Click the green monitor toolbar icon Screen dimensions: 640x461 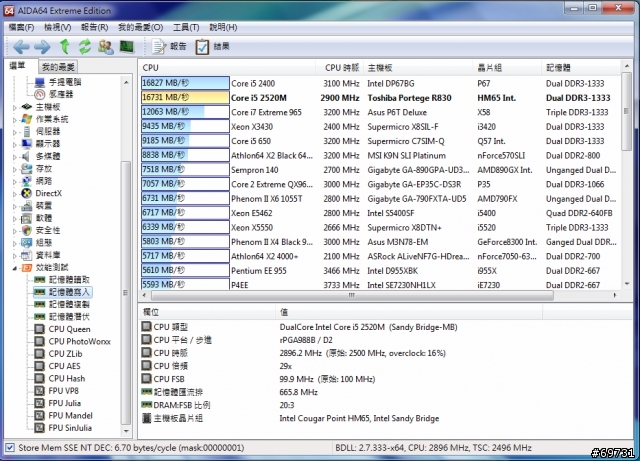(x=127, y=46)
